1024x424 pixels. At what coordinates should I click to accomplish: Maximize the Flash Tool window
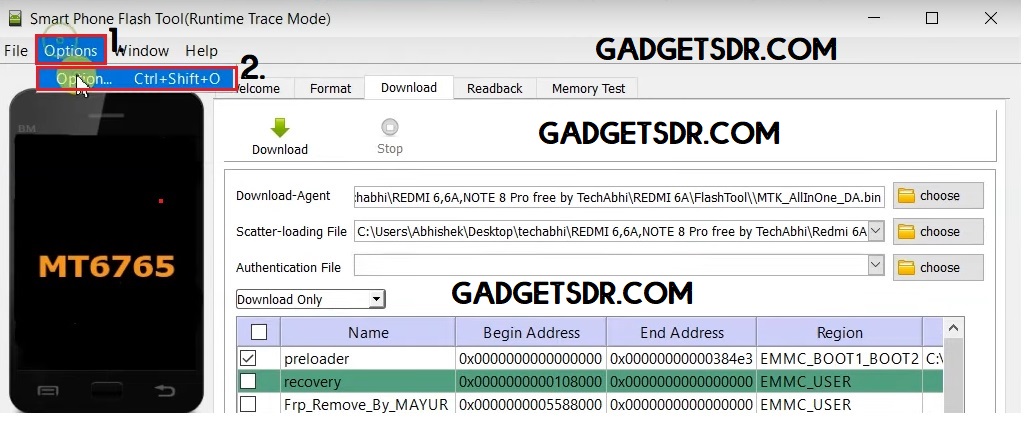click(932, 18)
